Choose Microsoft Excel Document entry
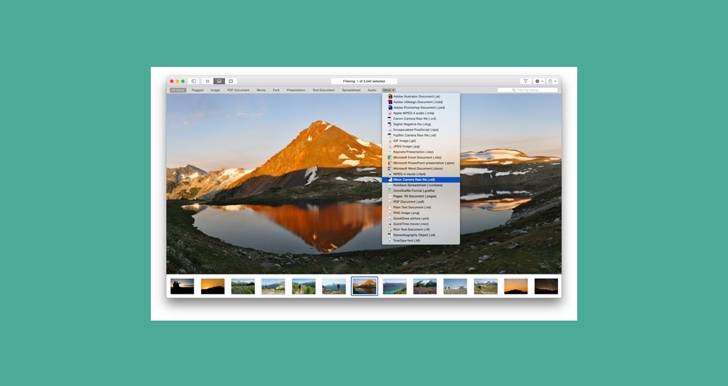The image size is (728, 386). pyautogui.click(x=421, y=157)
